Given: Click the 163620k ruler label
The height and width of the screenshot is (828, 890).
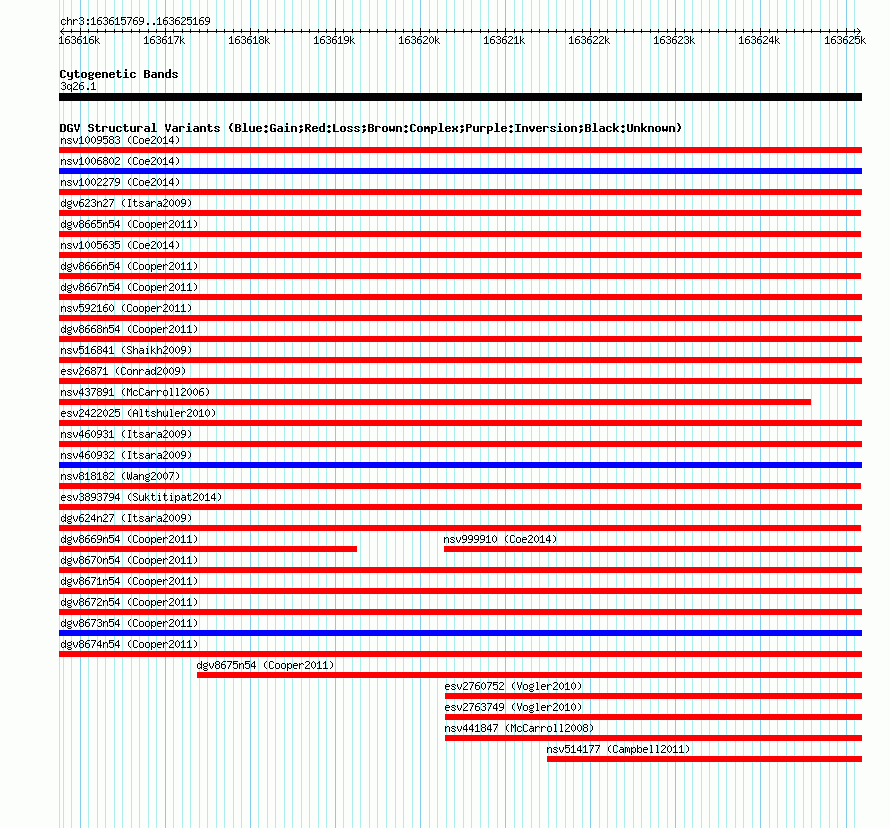Looking at the screenshot, I should (419, 40).
